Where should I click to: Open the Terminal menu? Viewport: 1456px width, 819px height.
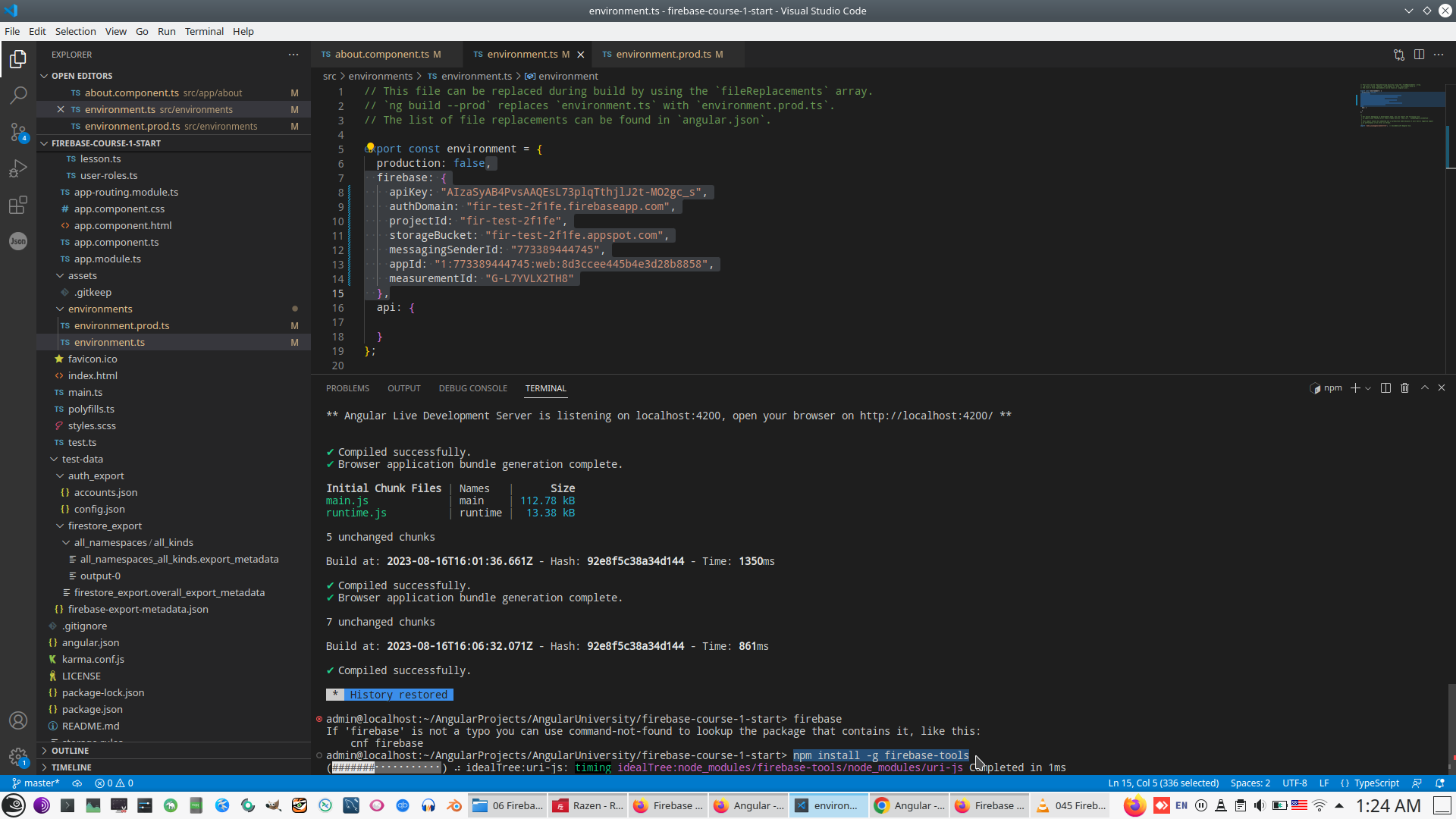click(x=204, y=31)
